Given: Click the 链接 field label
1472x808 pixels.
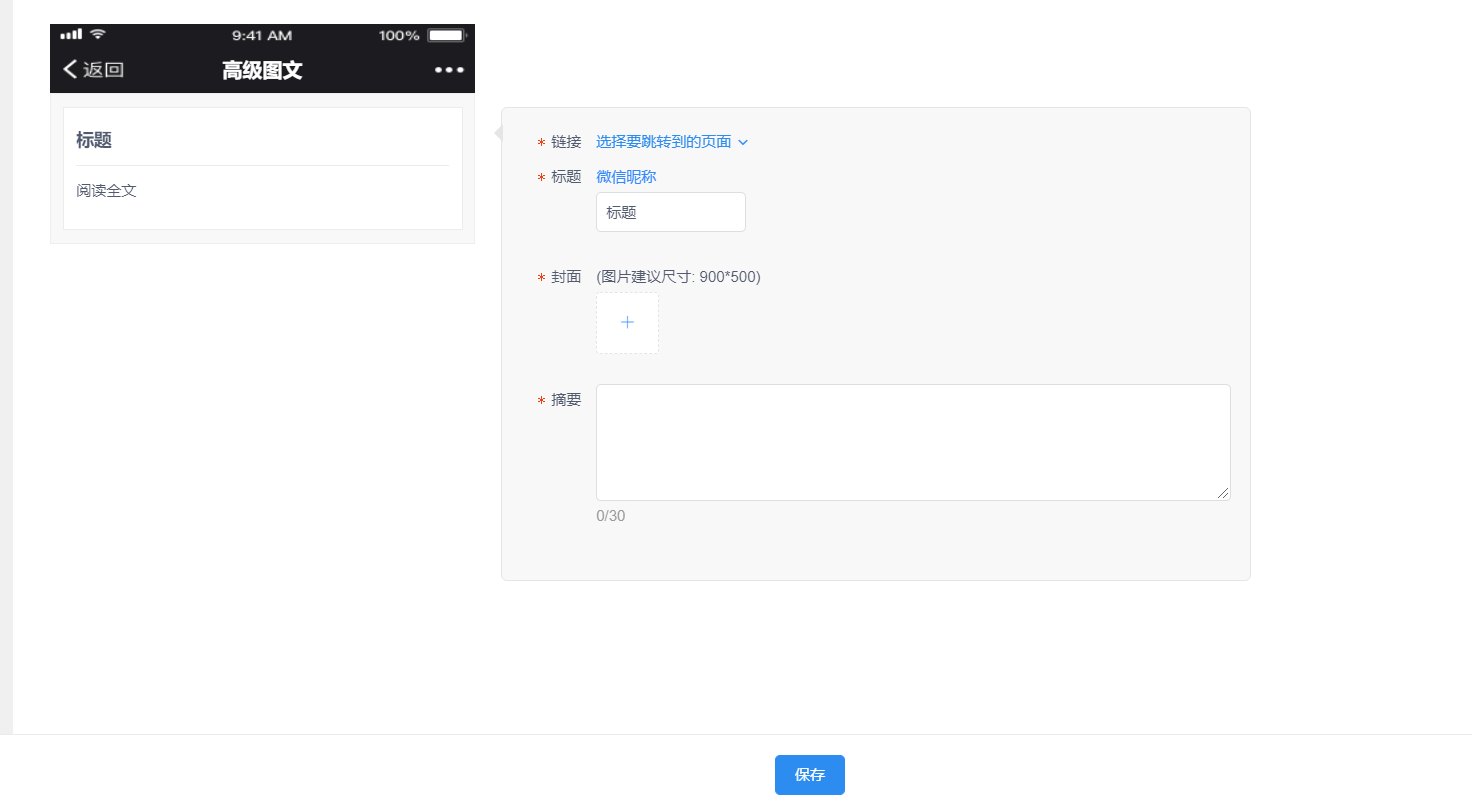Looking at the screenshot, I should coord(566,142).
